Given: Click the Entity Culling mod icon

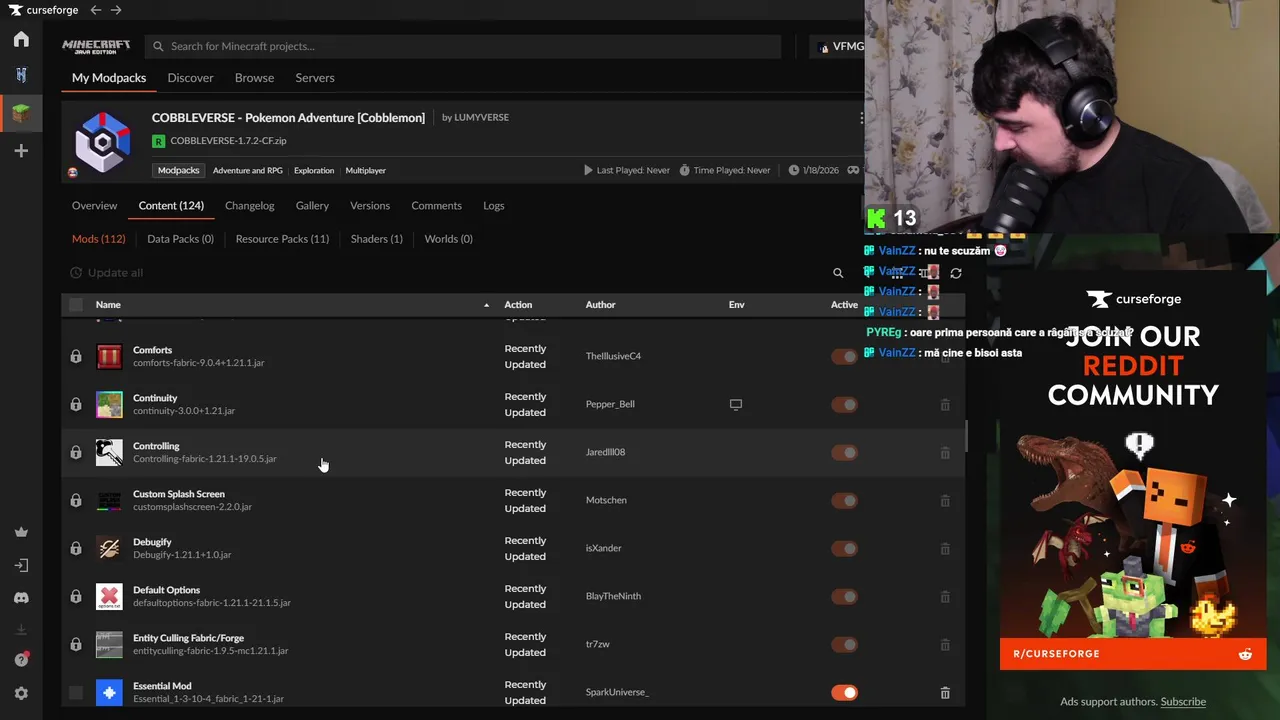Looking at the screenshot, I should pos(109,644).
